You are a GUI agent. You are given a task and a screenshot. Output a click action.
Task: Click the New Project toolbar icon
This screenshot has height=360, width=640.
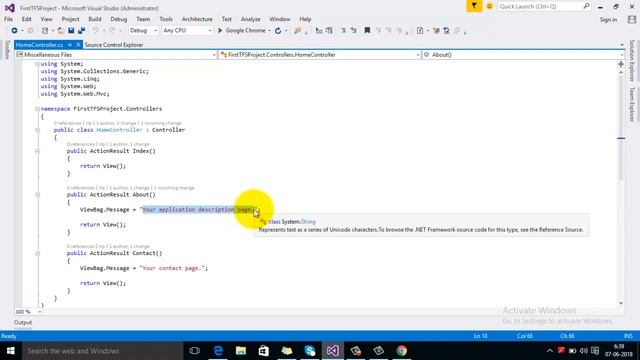45,31
